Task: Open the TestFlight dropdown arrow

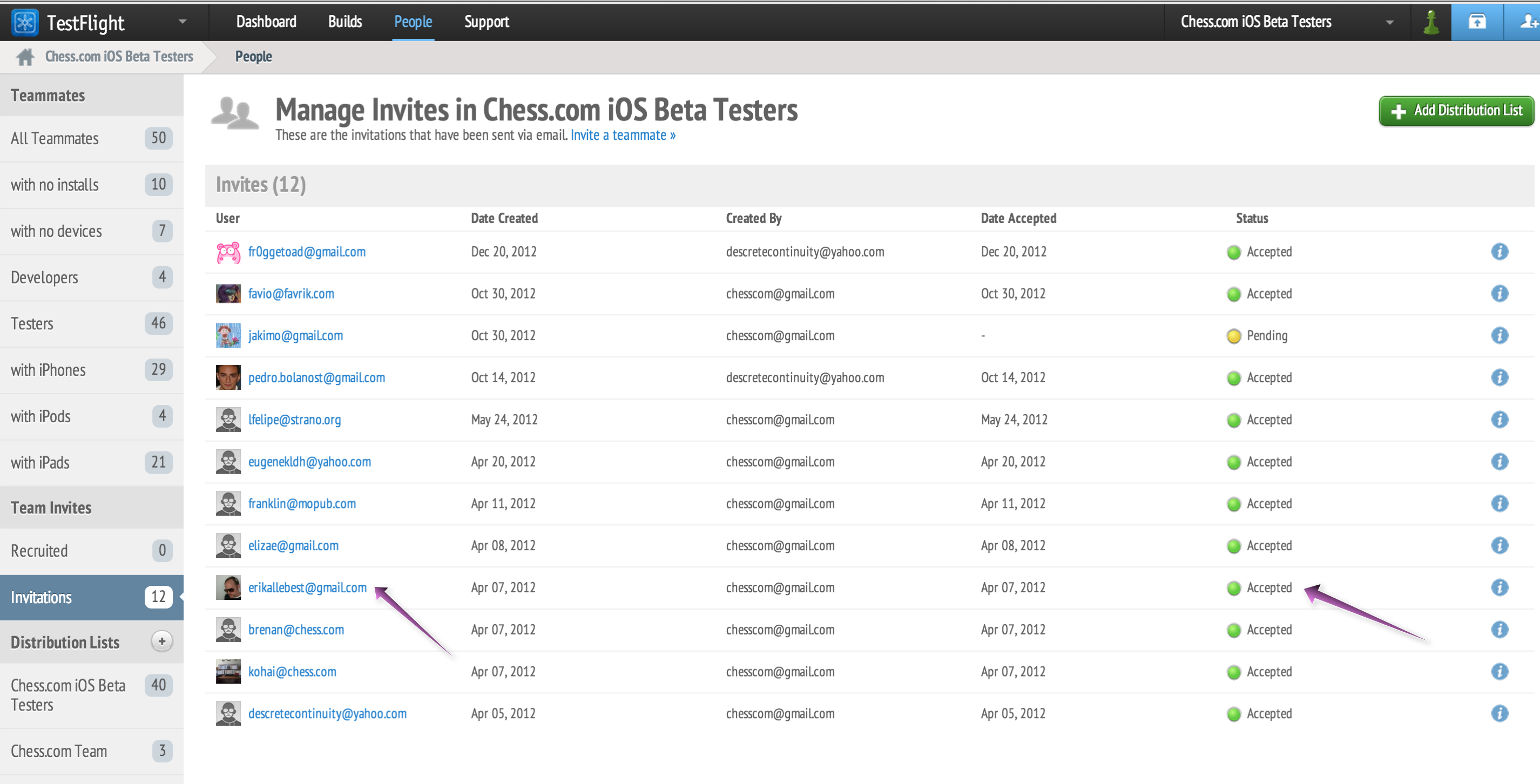Action: (x=183, y=22)
